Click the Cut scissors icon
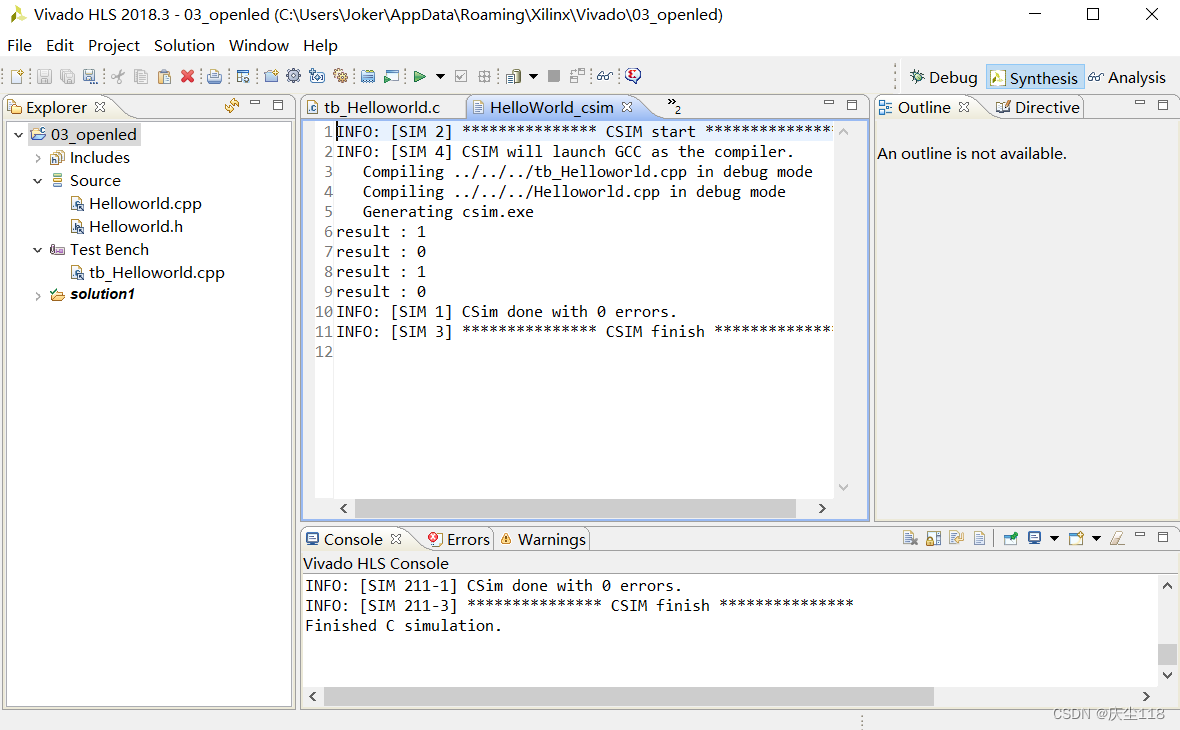This screenshot has width=1180, height=730. pyautogui.click(x=118, y=76)
